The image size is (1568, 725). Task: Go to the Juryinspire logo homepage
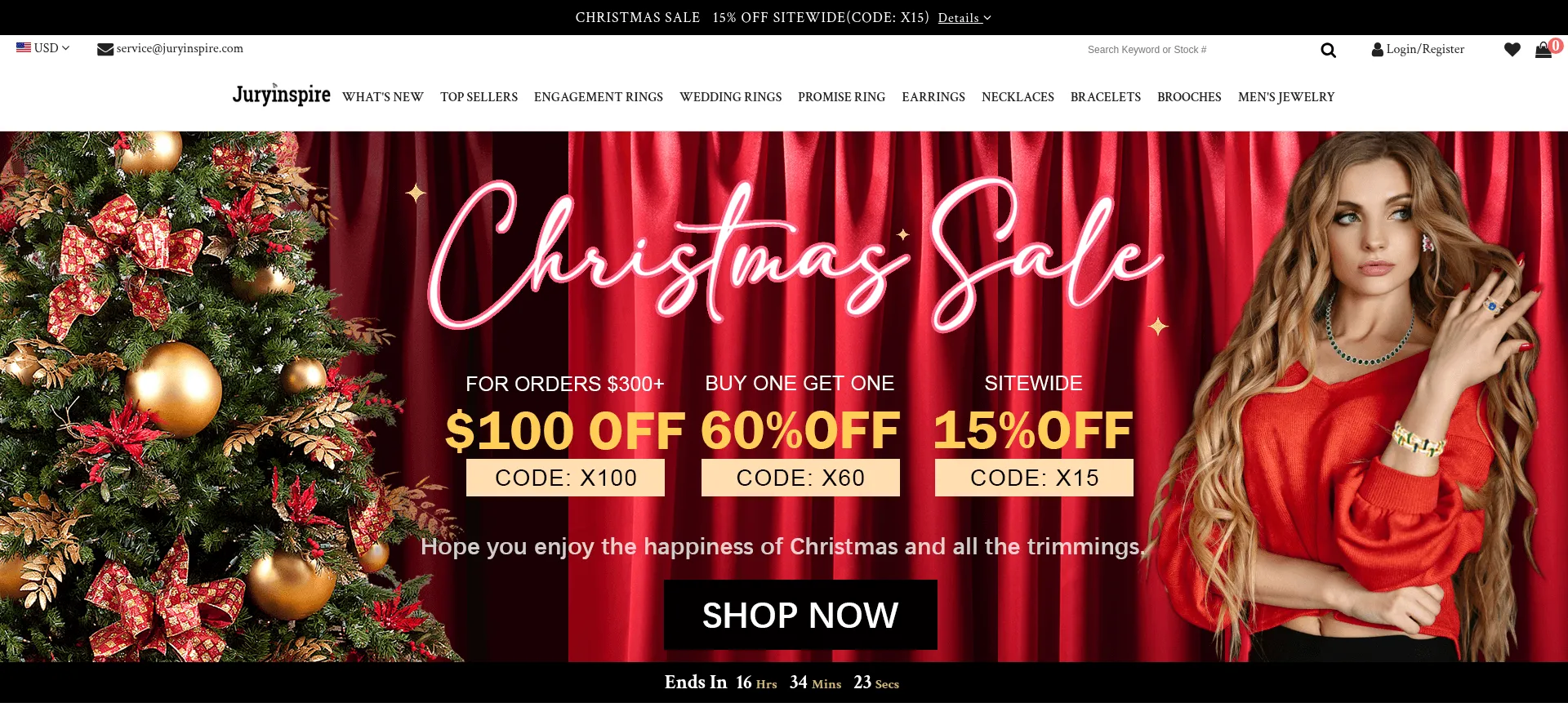coord(281,96)
